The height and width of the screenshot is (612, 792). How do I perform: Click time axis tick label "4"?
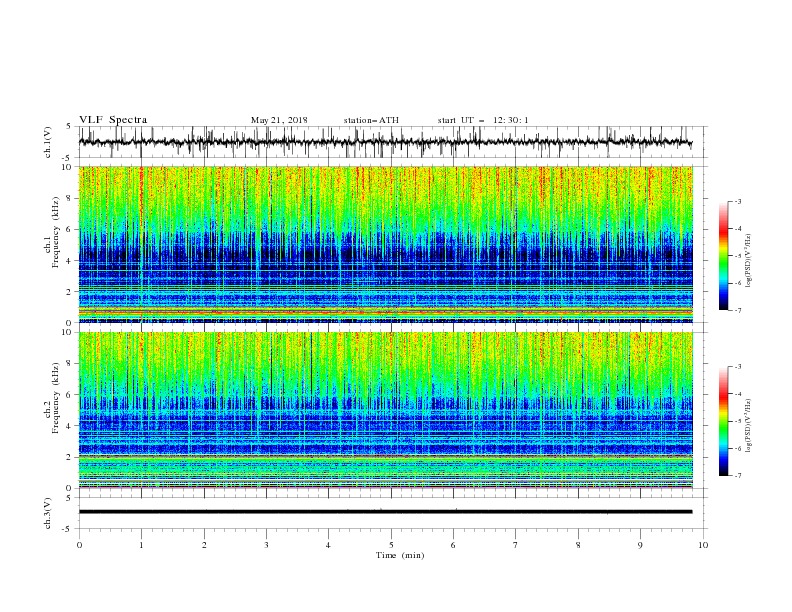[329, 545]
